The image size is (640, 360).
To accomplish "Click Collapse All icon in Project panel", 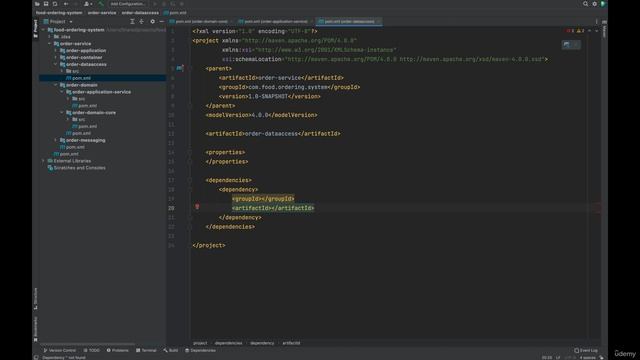I will 142,21.
